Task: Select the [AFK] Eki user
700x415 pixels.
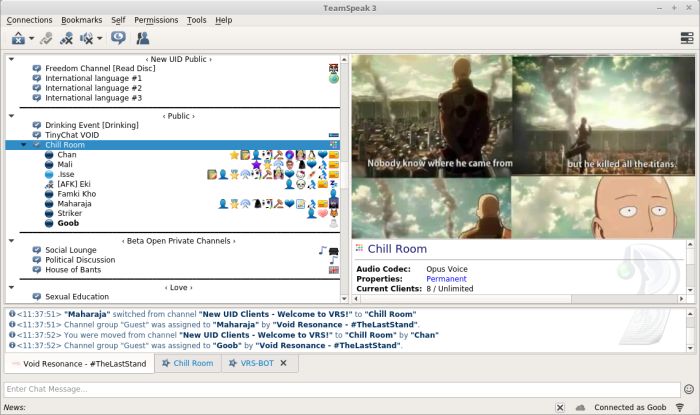Action: pos(74,184)
